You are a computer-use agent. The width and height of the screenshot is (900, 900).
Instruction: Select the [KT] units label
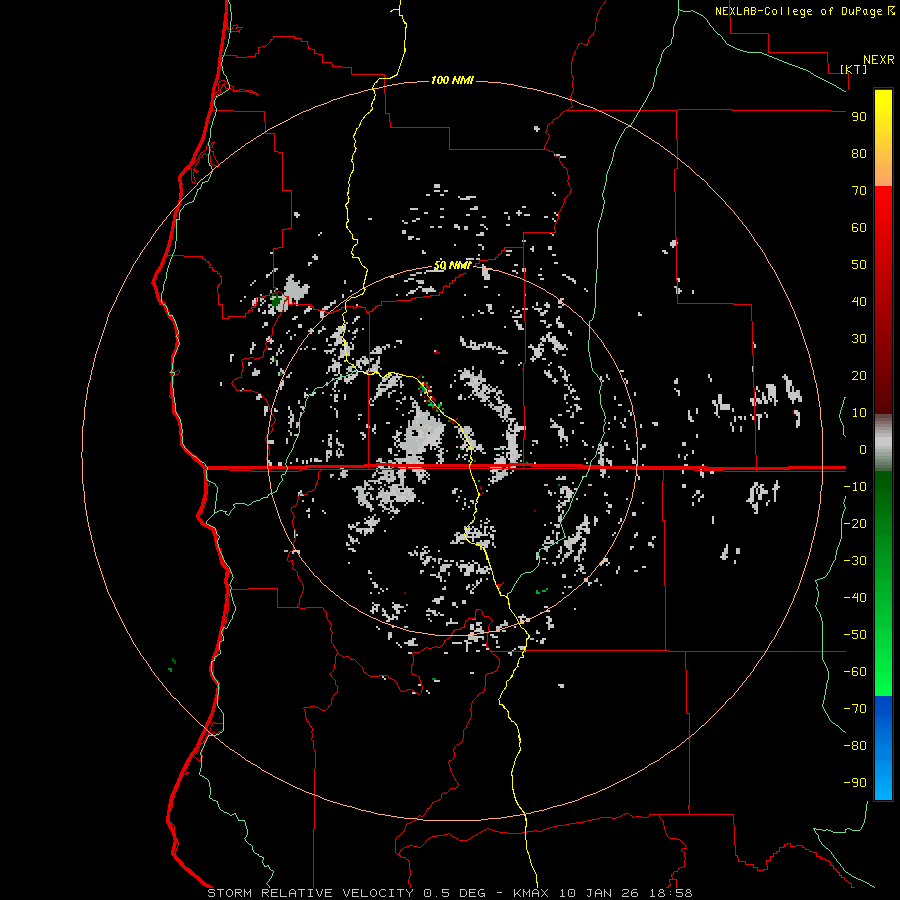(854, 69)
